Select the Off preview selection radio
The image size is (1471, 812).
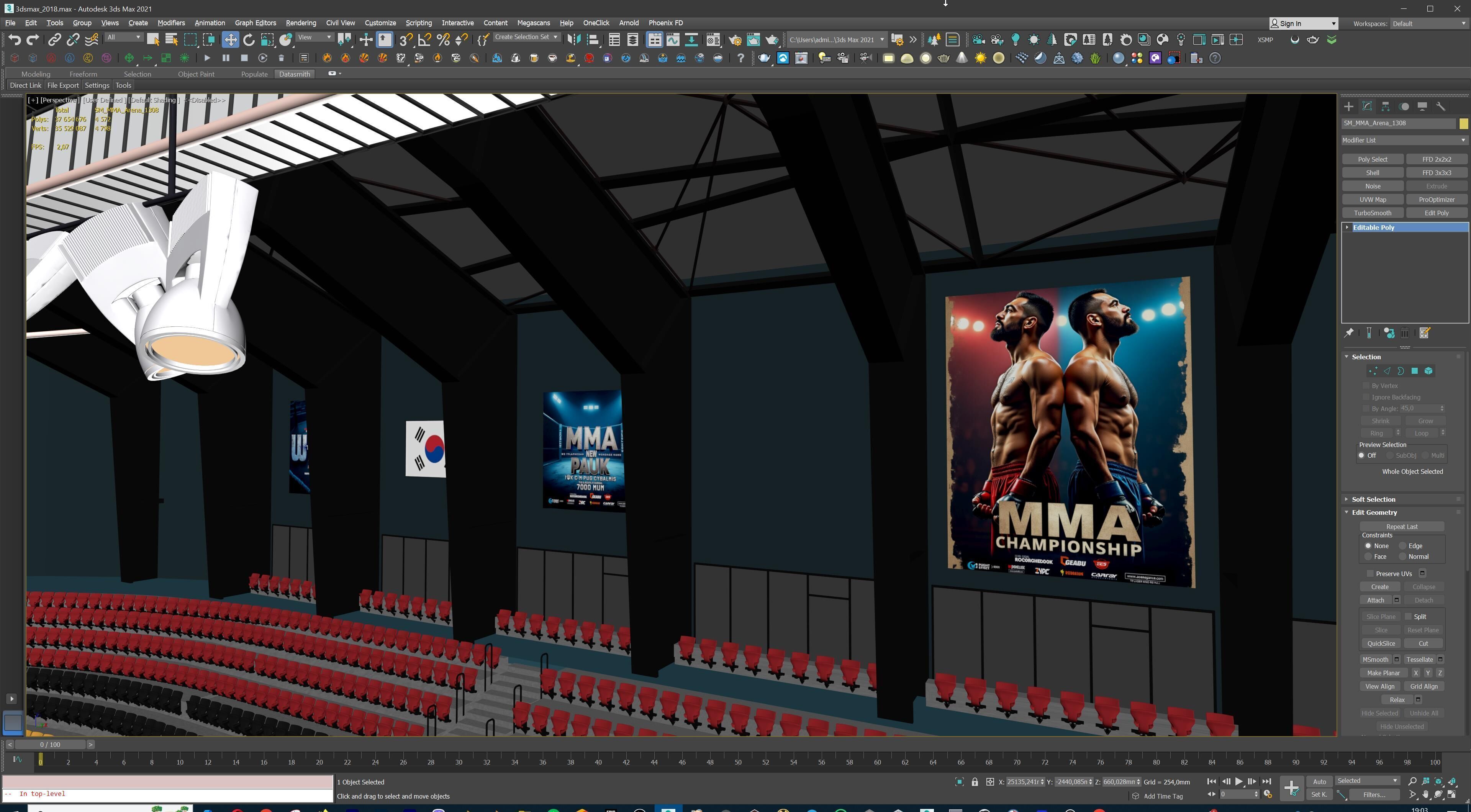tap(1362, 456)
